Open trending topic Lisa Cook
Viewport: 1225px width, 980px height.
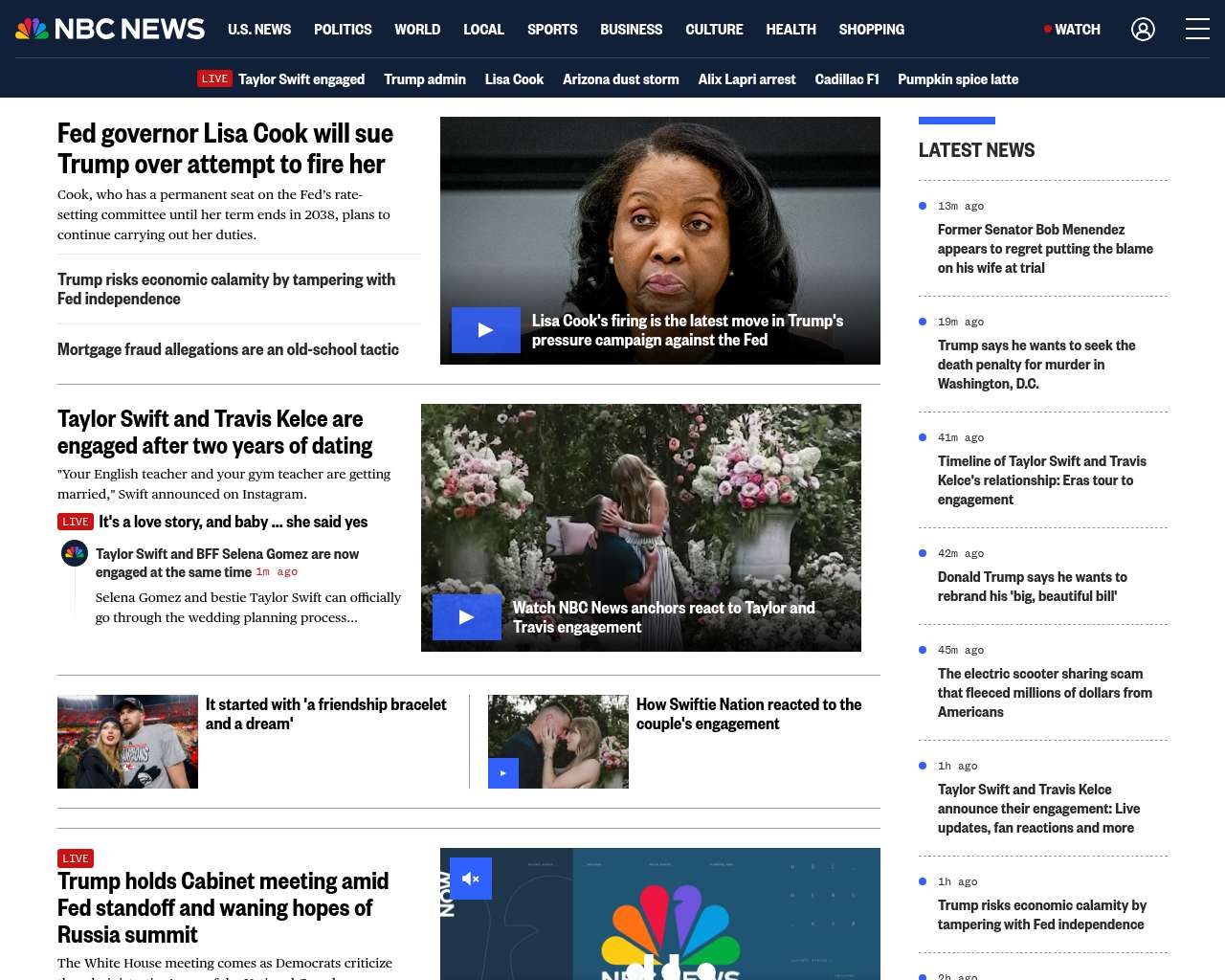pos(514,79)
